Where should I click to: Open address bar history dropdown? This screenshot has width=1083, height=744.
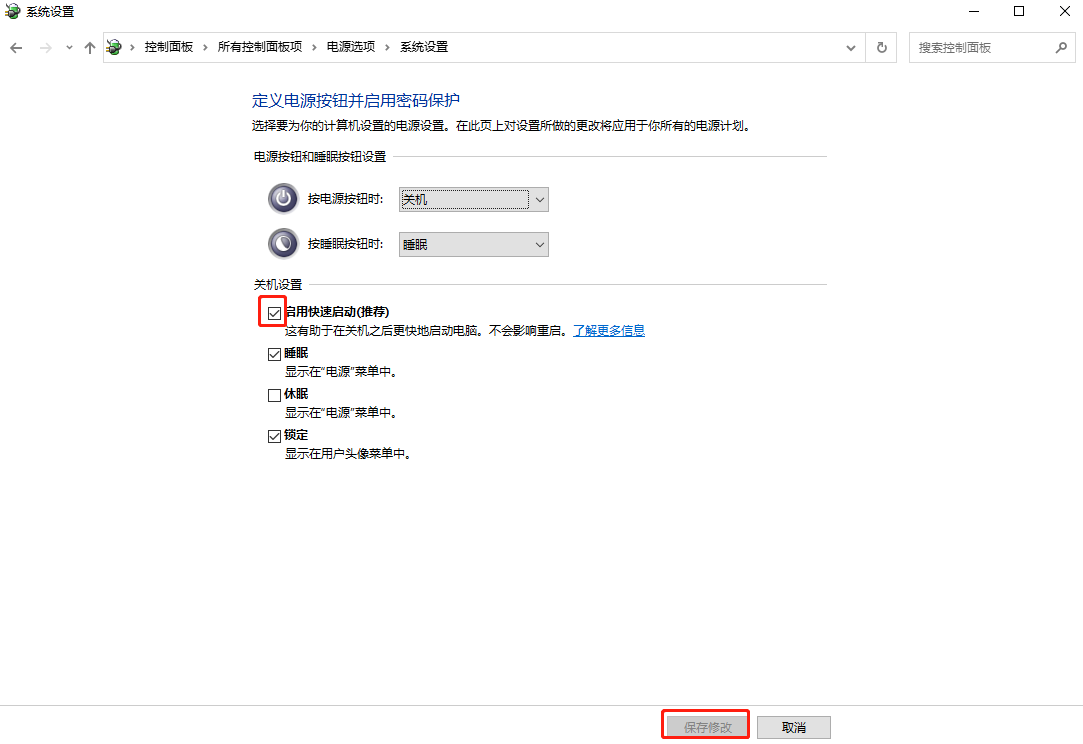pyautogui.click(x=851, y=48)
